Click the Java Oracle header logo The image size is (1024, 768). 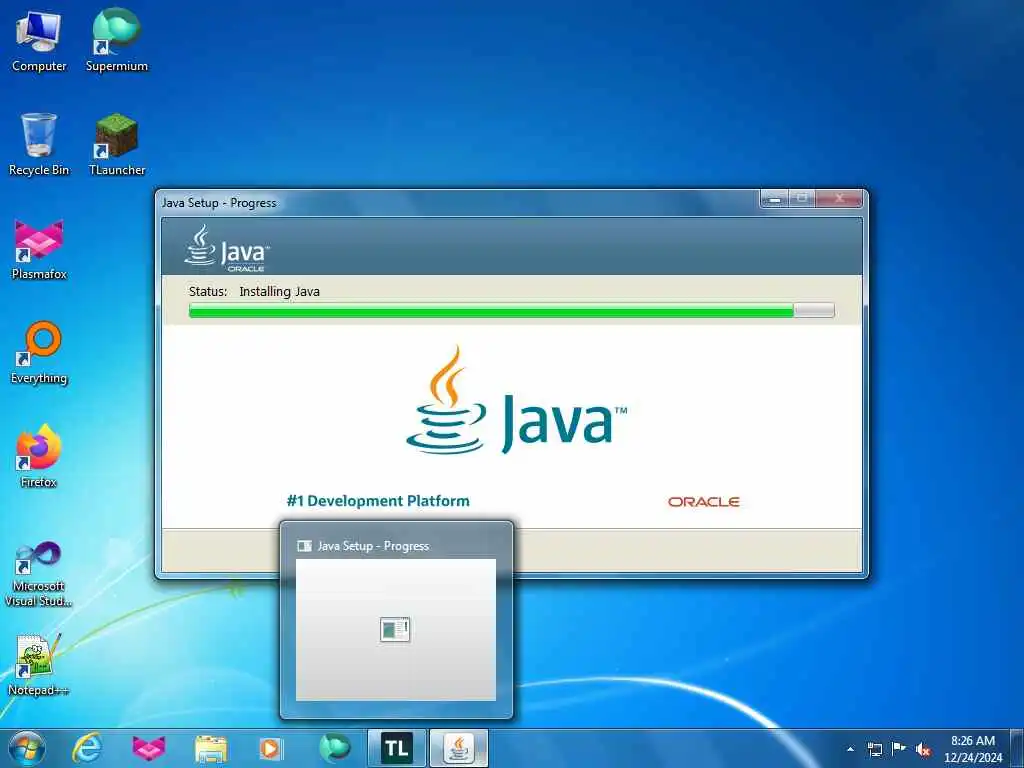click(x=227, y=249)
